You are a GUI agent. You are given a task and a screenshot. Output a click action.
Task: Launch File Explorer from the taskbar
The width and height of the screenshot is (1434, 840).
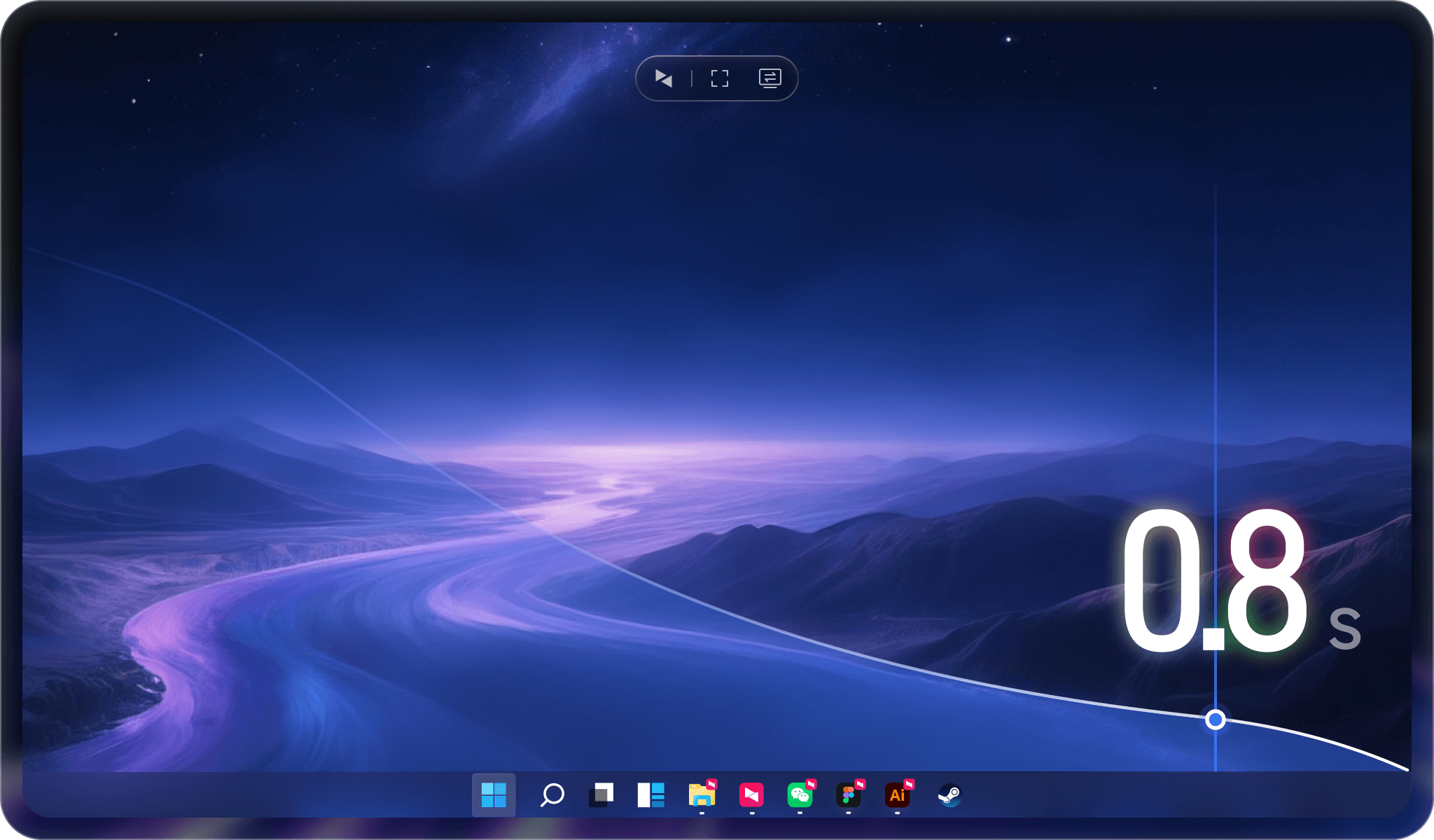click(x=701, y=796)
